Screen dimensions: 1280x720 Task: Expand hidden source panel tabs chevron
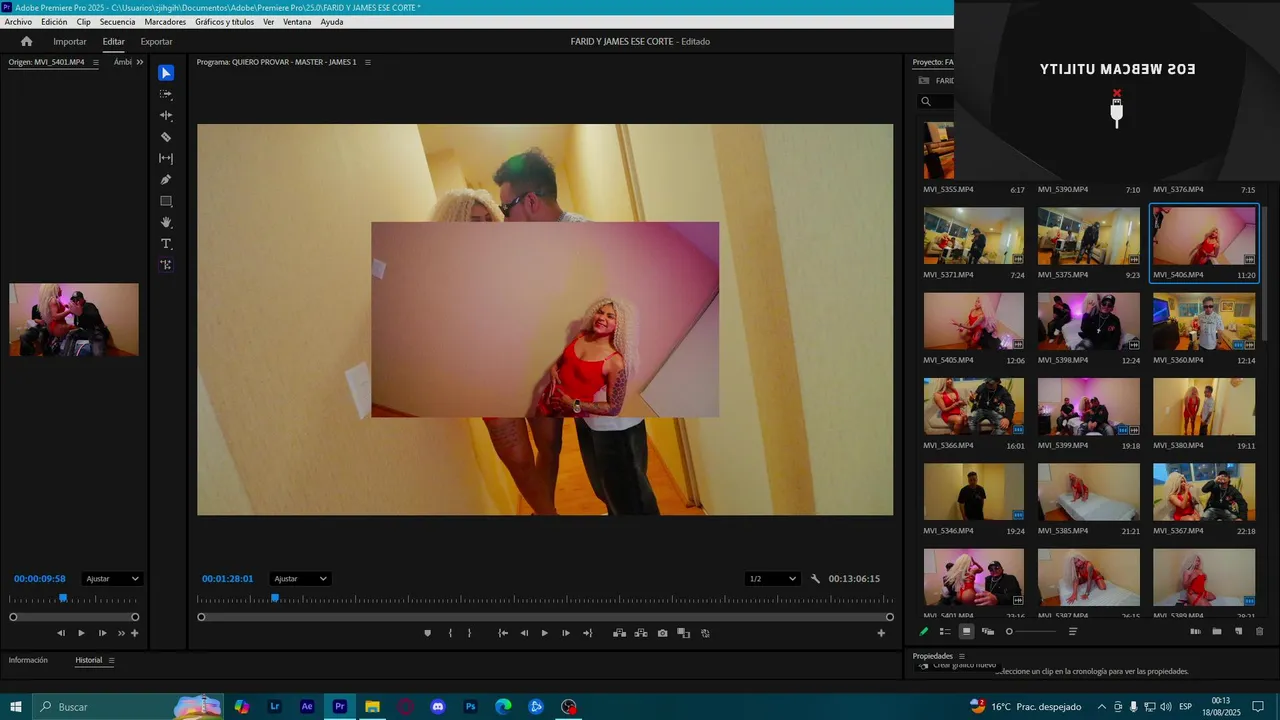pos(139,62)
